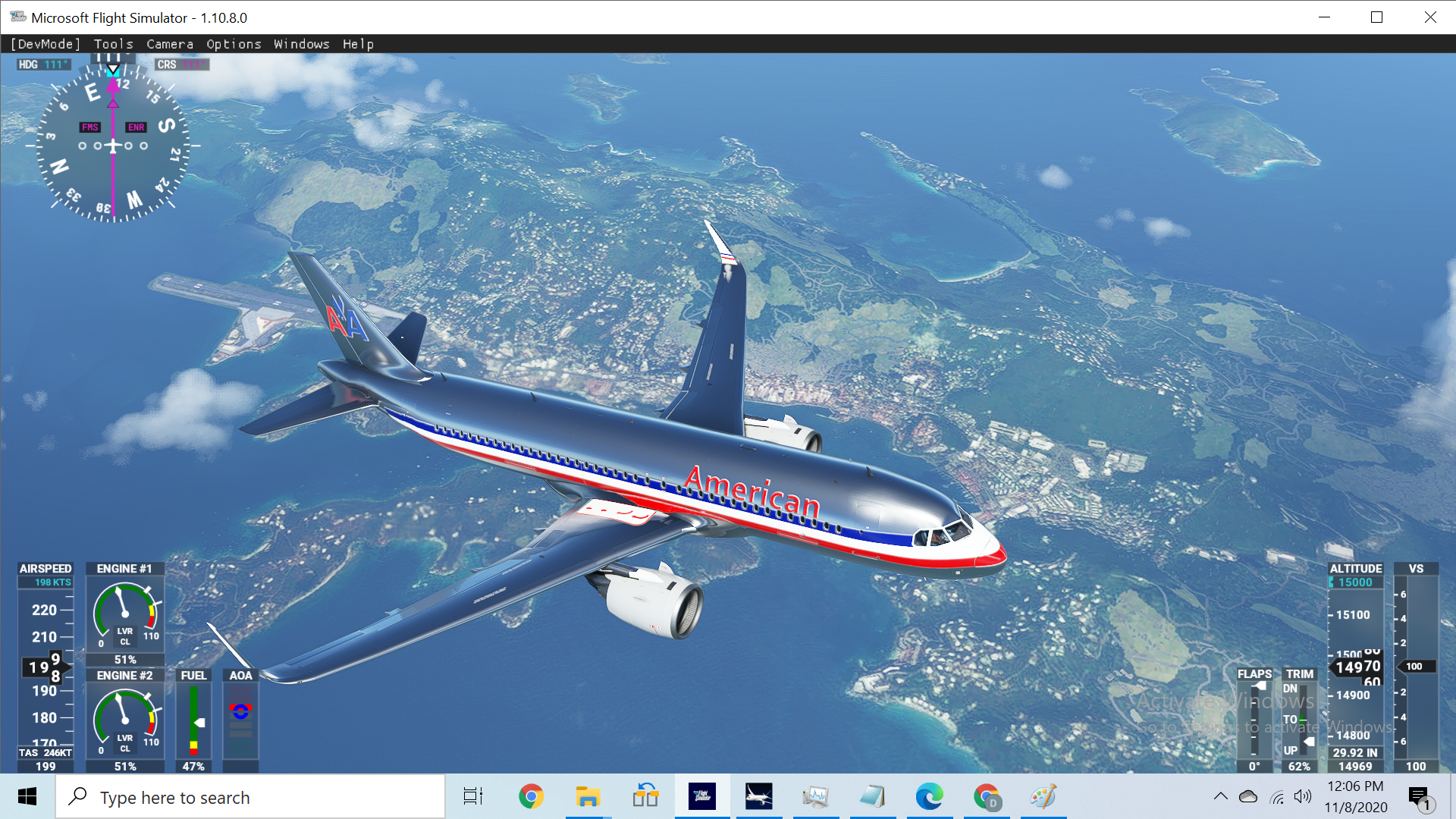Click the 0° flaps angle readout
Image resolution: width=1456 pixels, height=819 pixels.
tap(1254, 767)
